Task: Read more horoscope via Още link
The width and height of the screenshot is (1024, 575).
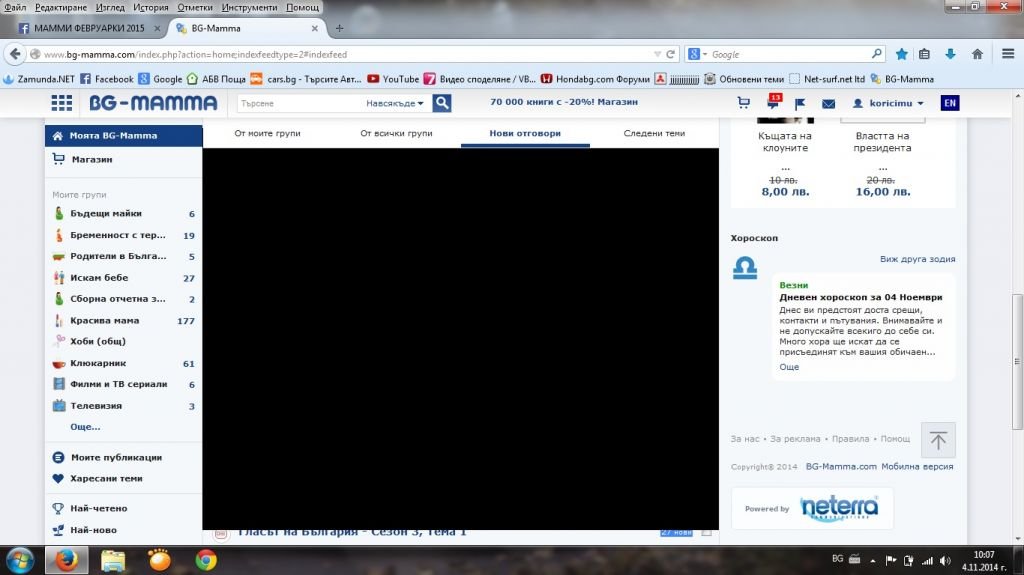Action: [789, 367]
